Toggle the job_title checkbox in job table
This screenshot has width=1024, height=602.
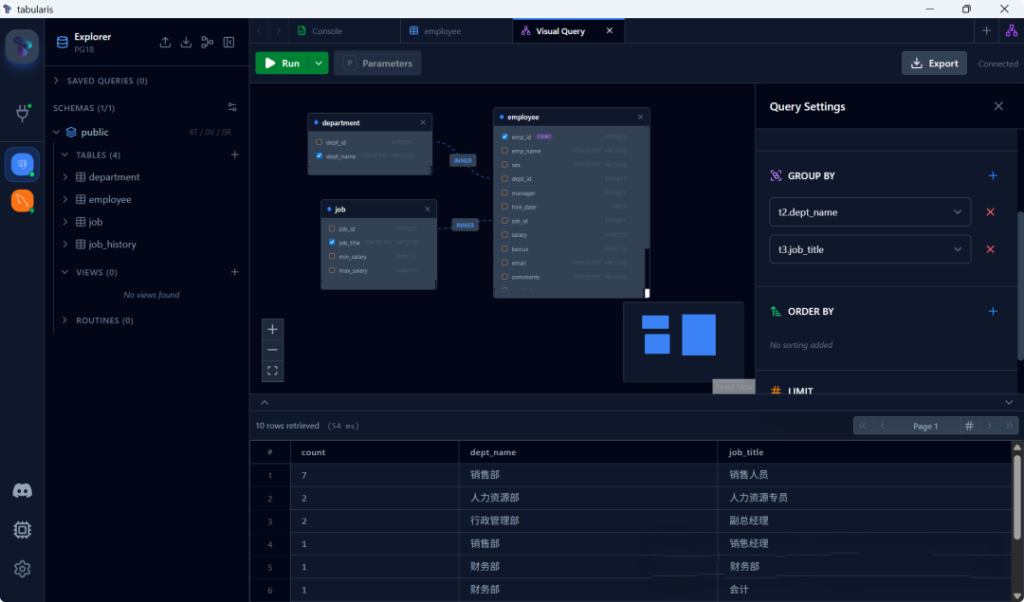tap(332, 243)
